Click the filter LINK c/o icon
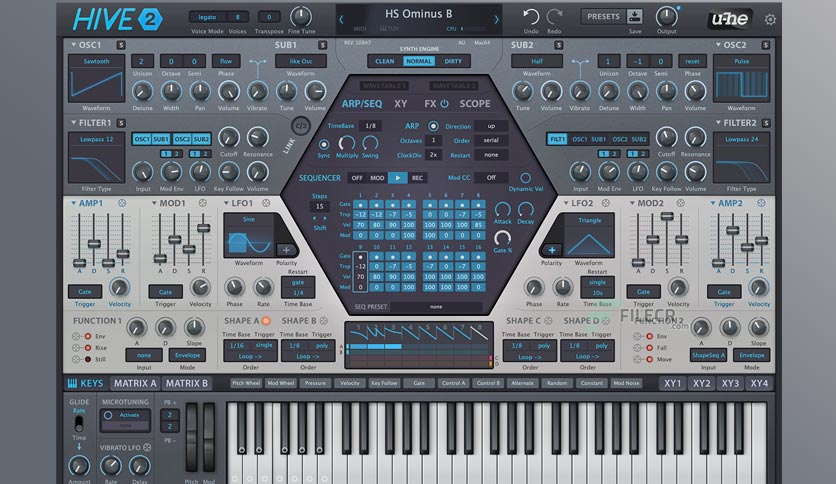 [x=301, y=126]
